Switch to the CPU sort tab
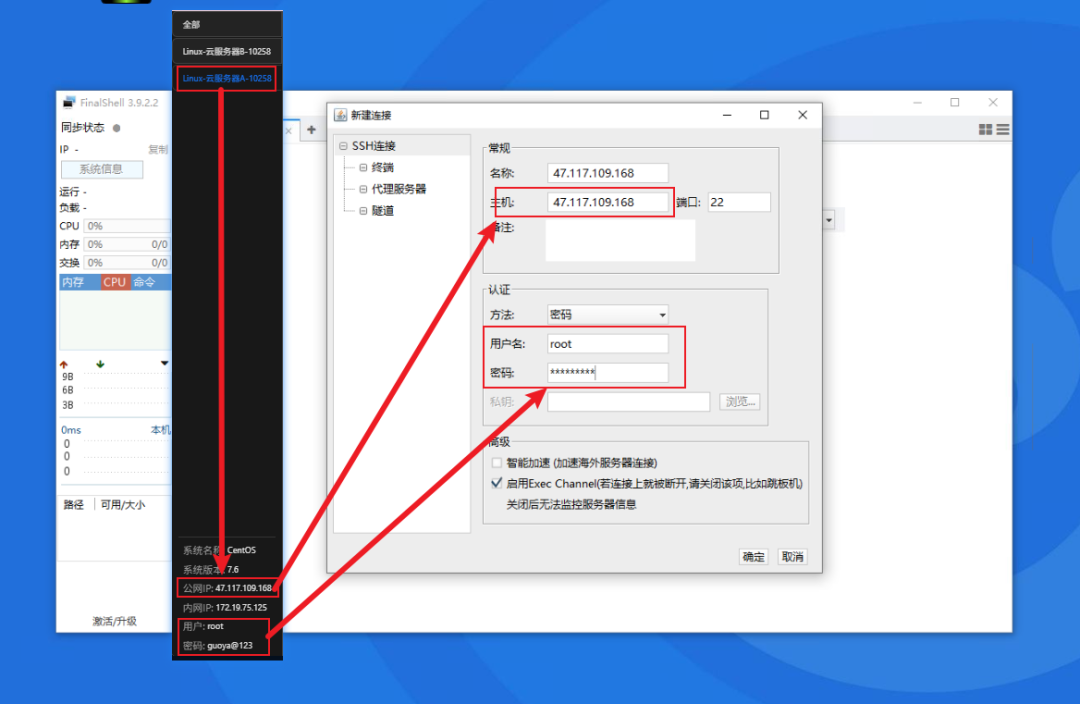 [114, 282]
